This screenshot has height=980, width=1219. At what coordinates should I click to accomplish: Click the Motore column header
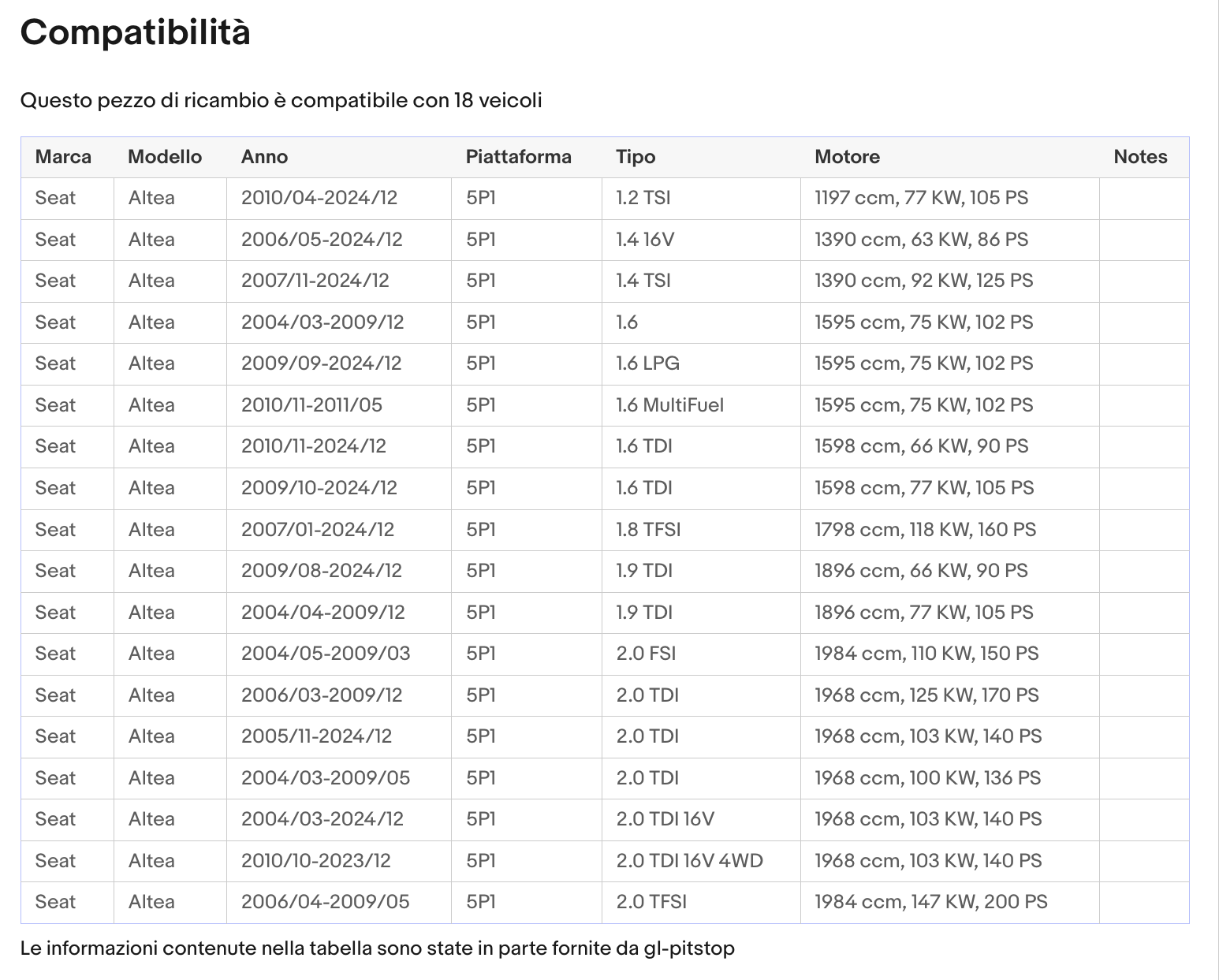[x=847, y=157]
